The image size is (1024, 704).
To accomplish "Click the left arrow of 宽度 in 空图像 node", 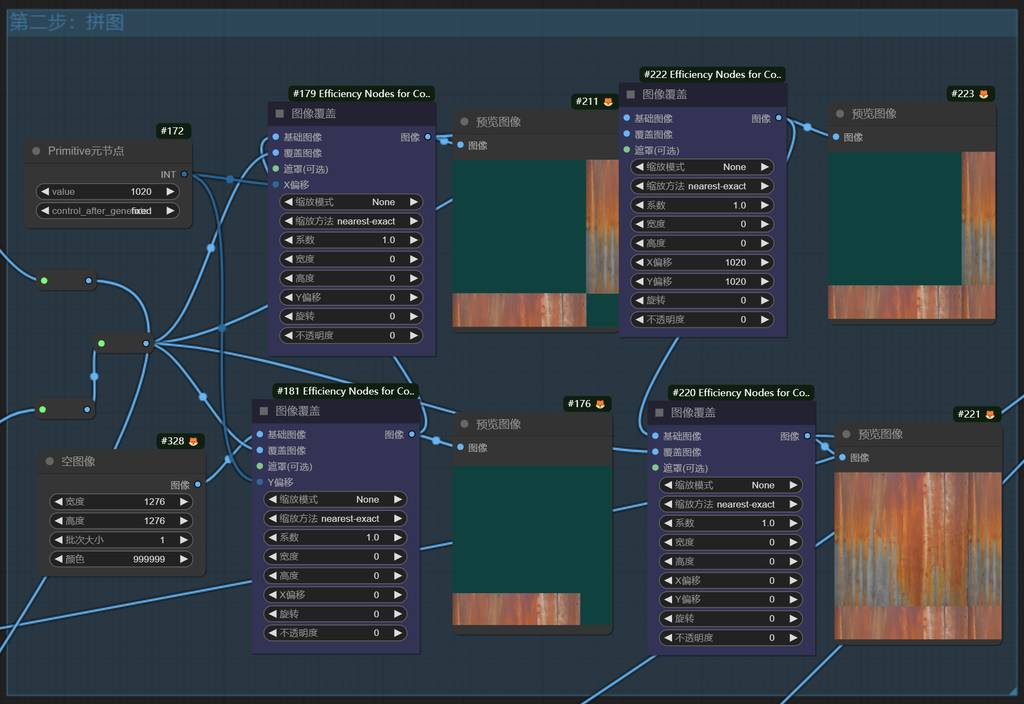I will (x=57, y=502).
